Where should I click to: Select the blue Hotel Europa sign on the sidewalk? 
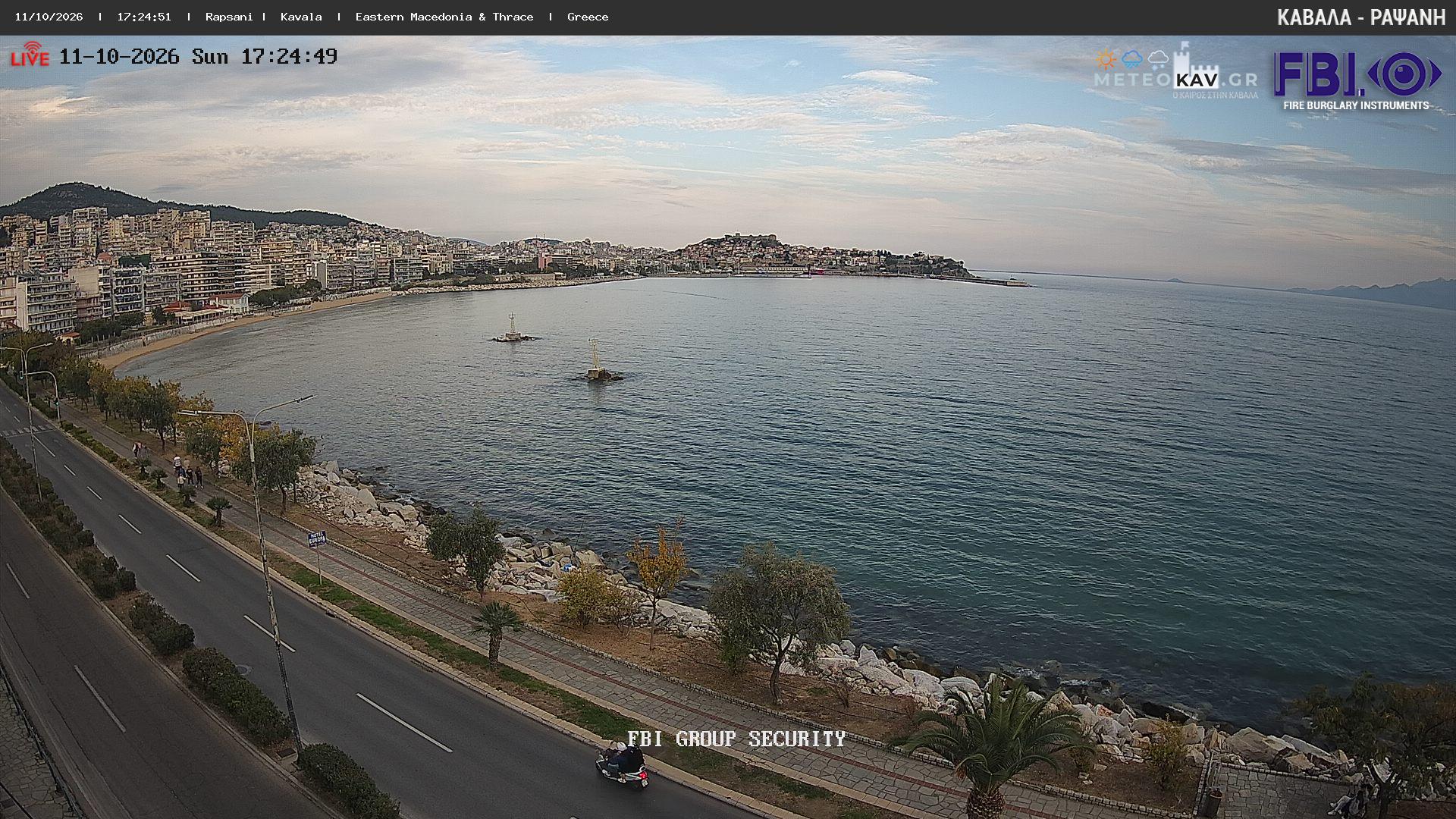click(x=316, y=539)
